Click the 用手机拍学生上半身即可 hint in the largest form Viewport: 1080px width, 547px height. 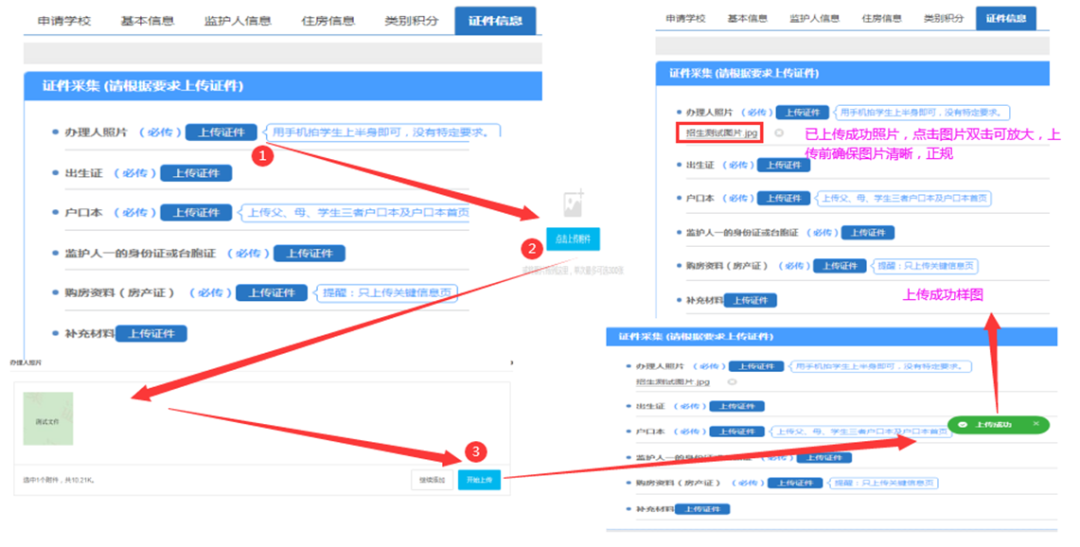[x=381, y=132]
